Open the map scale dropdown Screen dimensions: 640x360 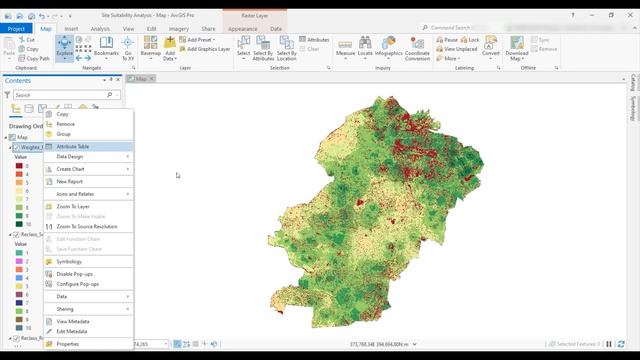pyautogui.click(x=166, y=344)
